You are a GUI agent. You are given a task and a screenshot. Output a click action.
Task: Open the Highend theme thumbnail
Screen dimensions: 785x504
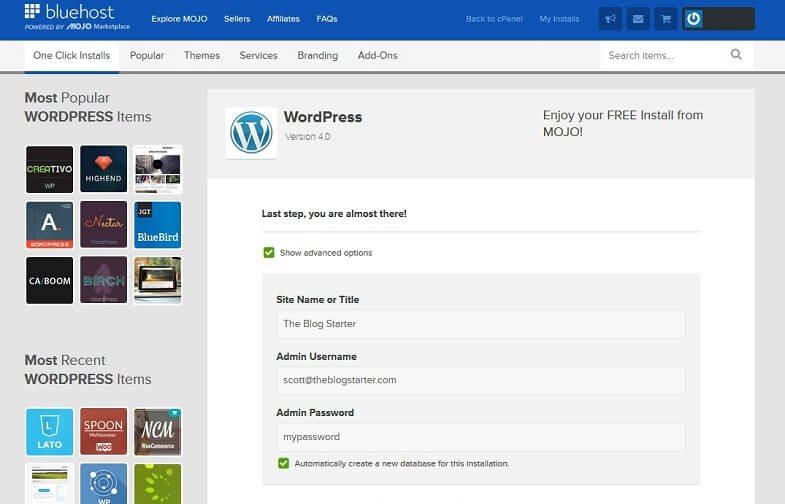[x=104, y=169]
